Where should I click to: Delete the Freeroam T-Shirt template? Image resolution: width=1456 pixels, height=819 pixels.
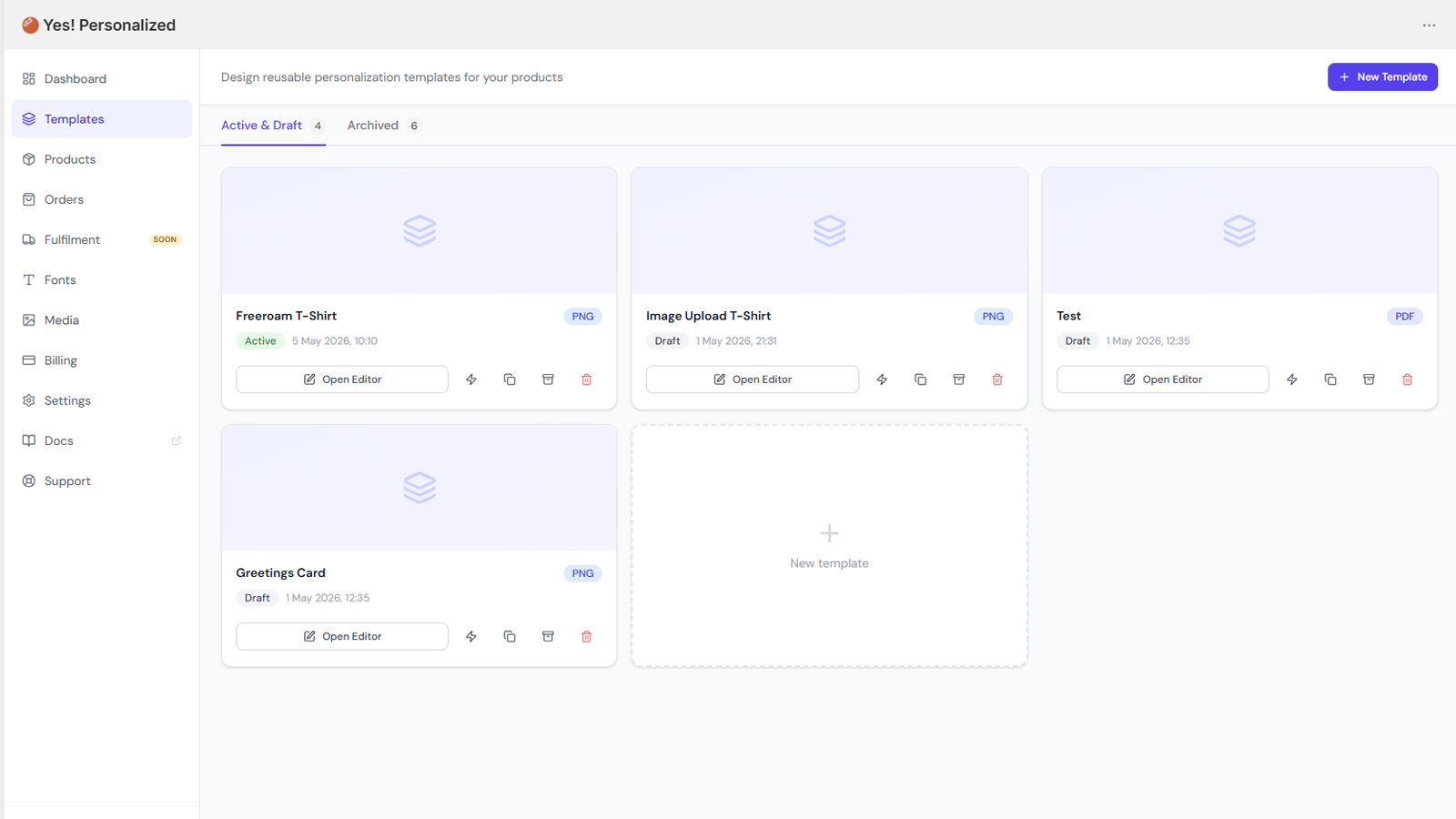(586, 379)
